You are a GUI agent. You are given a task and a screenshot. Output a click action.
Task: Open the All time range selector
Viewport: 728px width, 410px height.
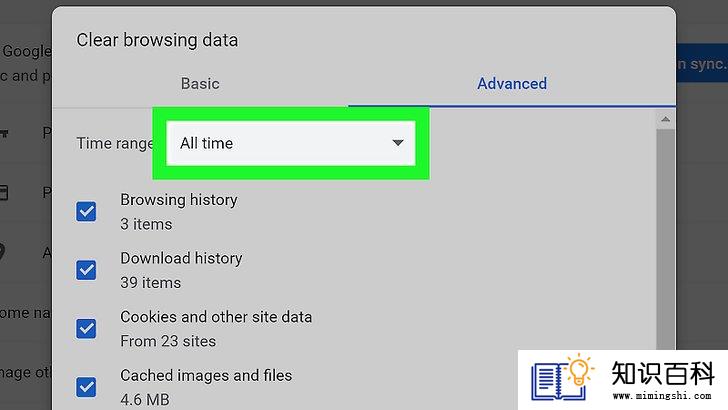coord(291,143)
